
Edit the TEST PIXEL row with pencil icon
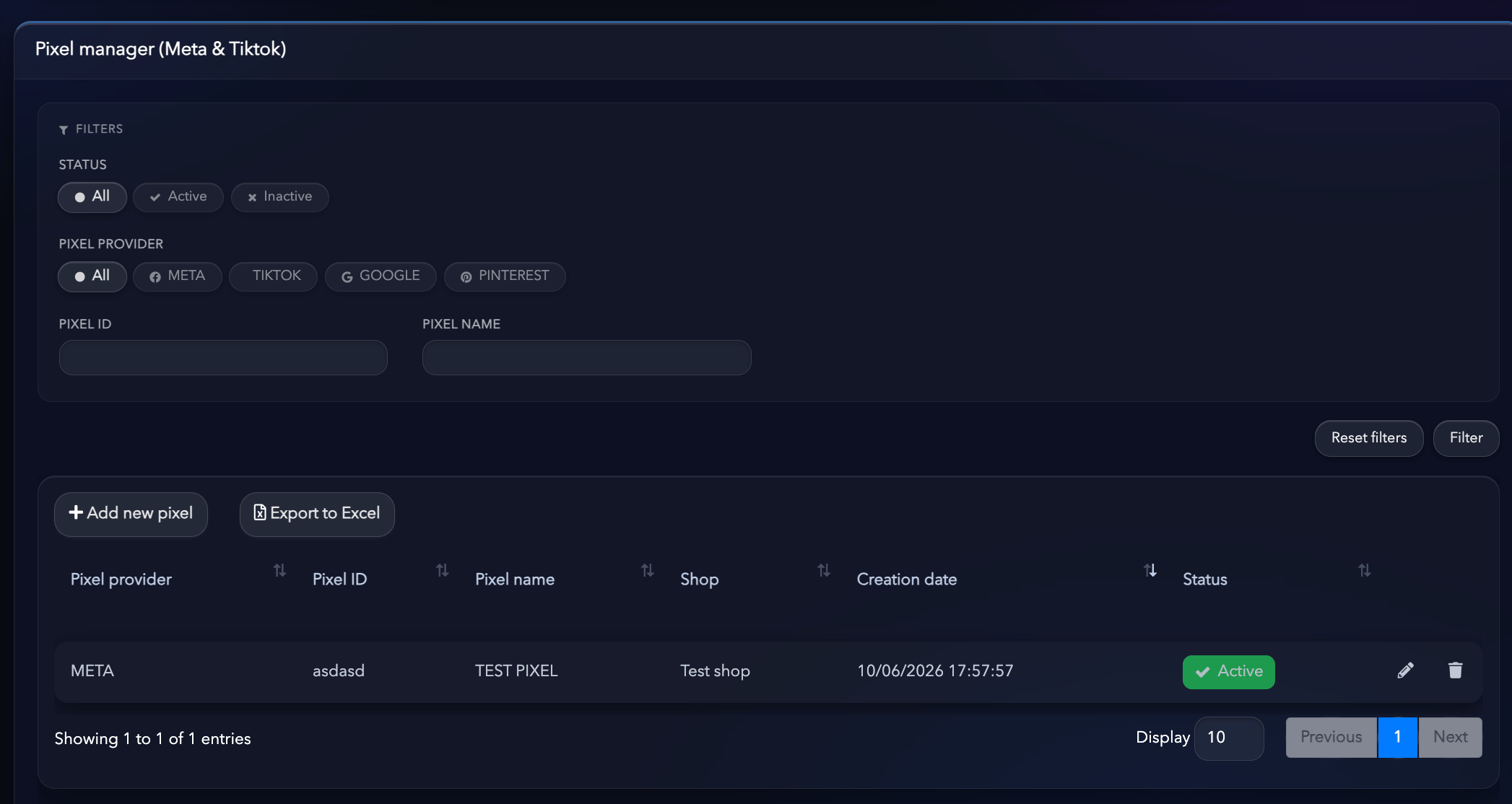(x=1405, y=670)
